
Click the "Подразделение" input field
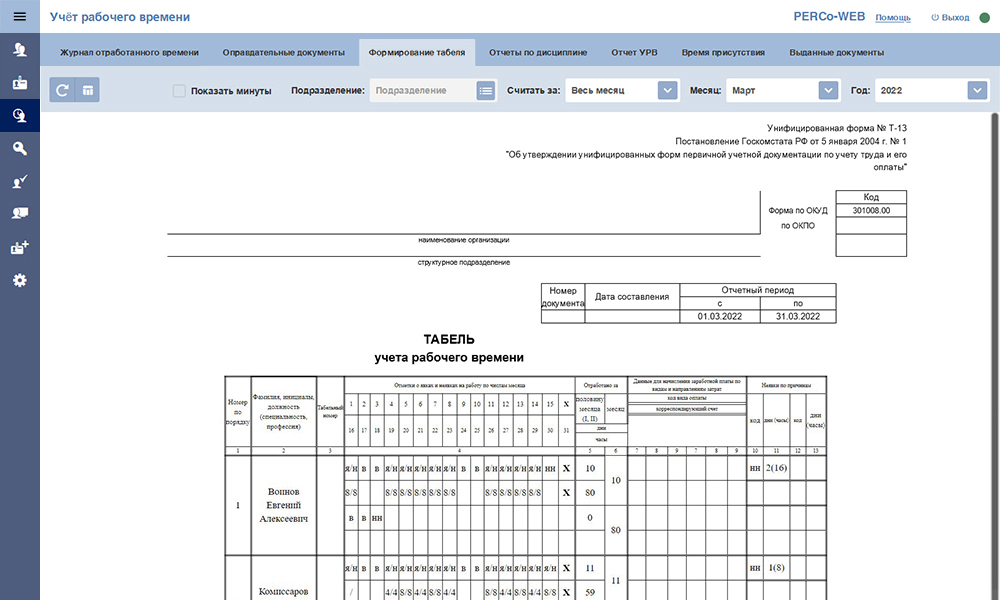(423, 91)
